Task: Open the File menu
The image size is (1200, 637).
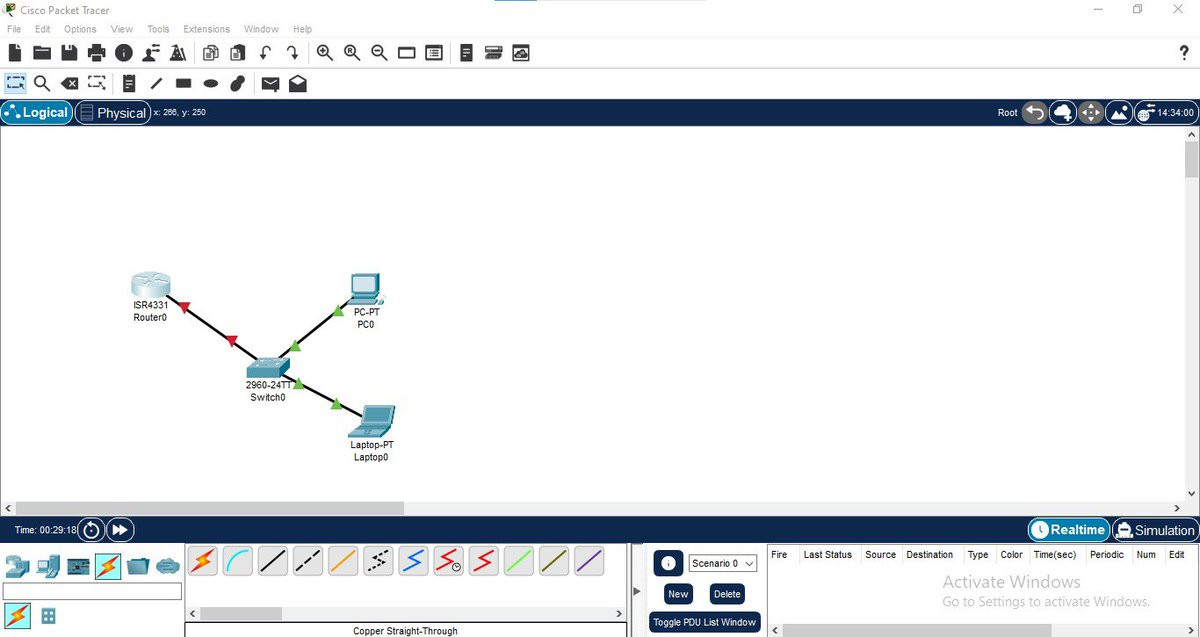Action: coord(14,29)
